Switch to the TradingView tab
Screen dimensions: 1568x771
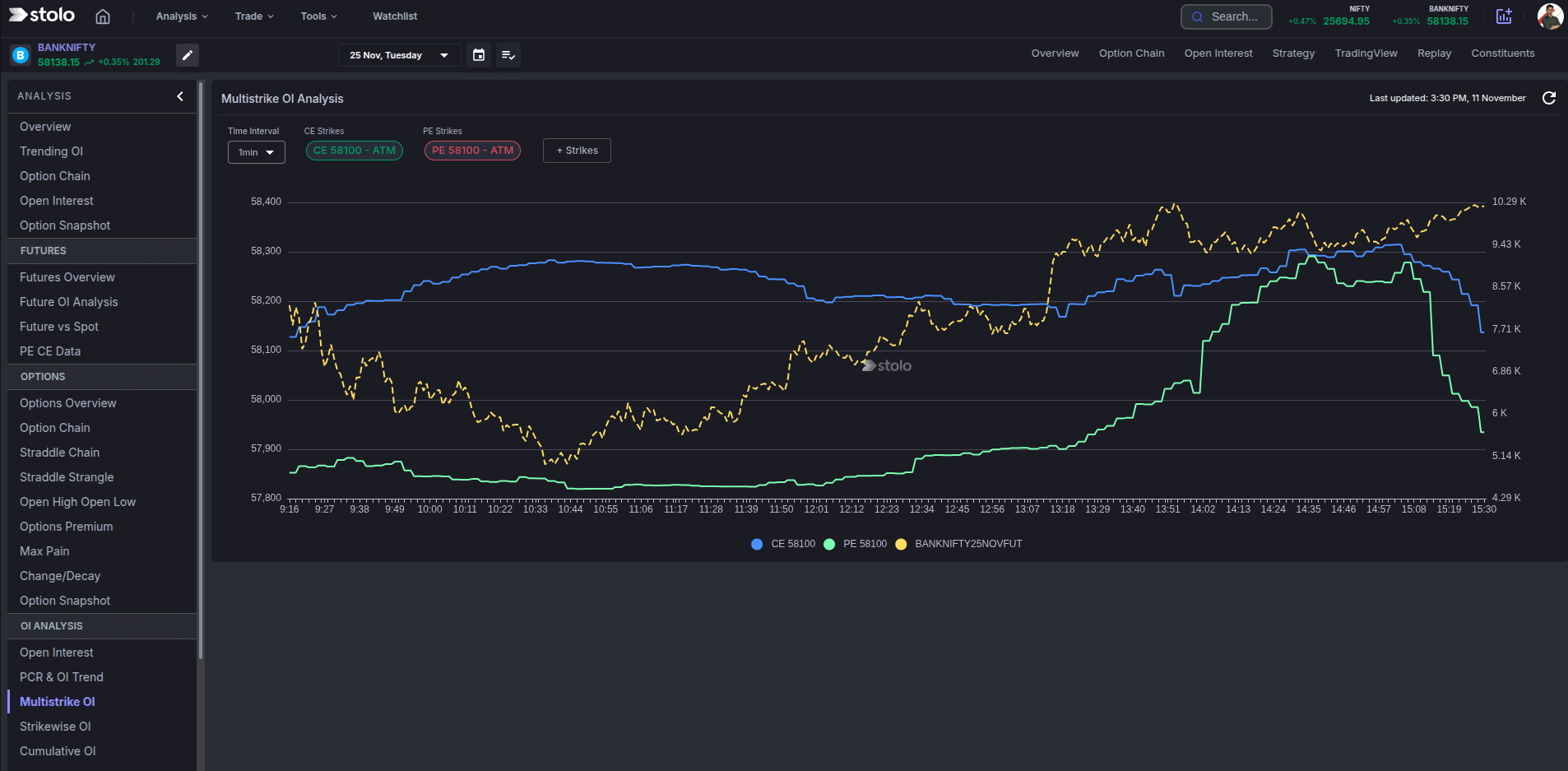(1364, 53)
